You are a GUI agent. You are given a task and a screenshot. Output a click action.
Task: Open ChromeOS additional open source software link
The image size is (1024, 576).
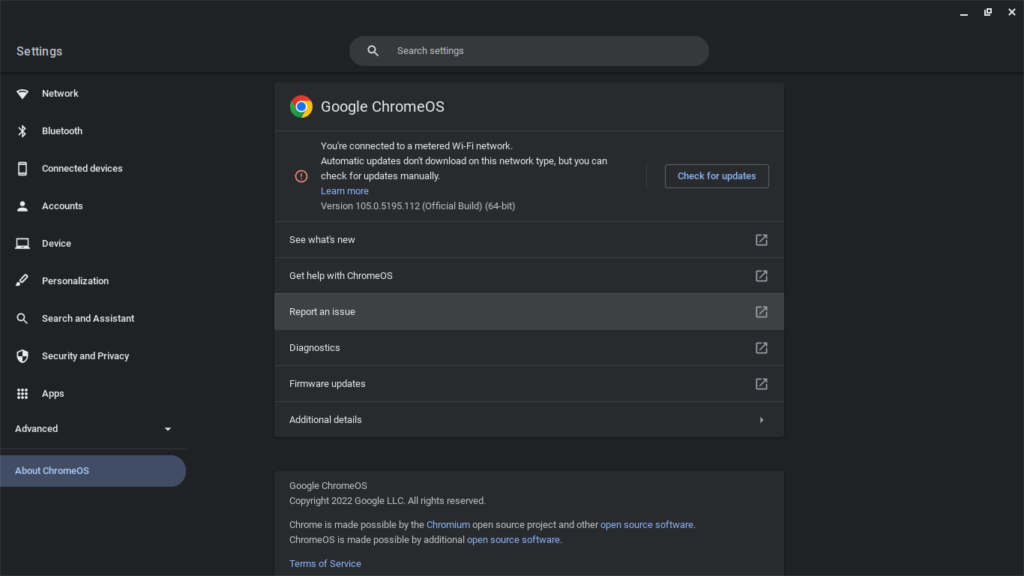513,540
